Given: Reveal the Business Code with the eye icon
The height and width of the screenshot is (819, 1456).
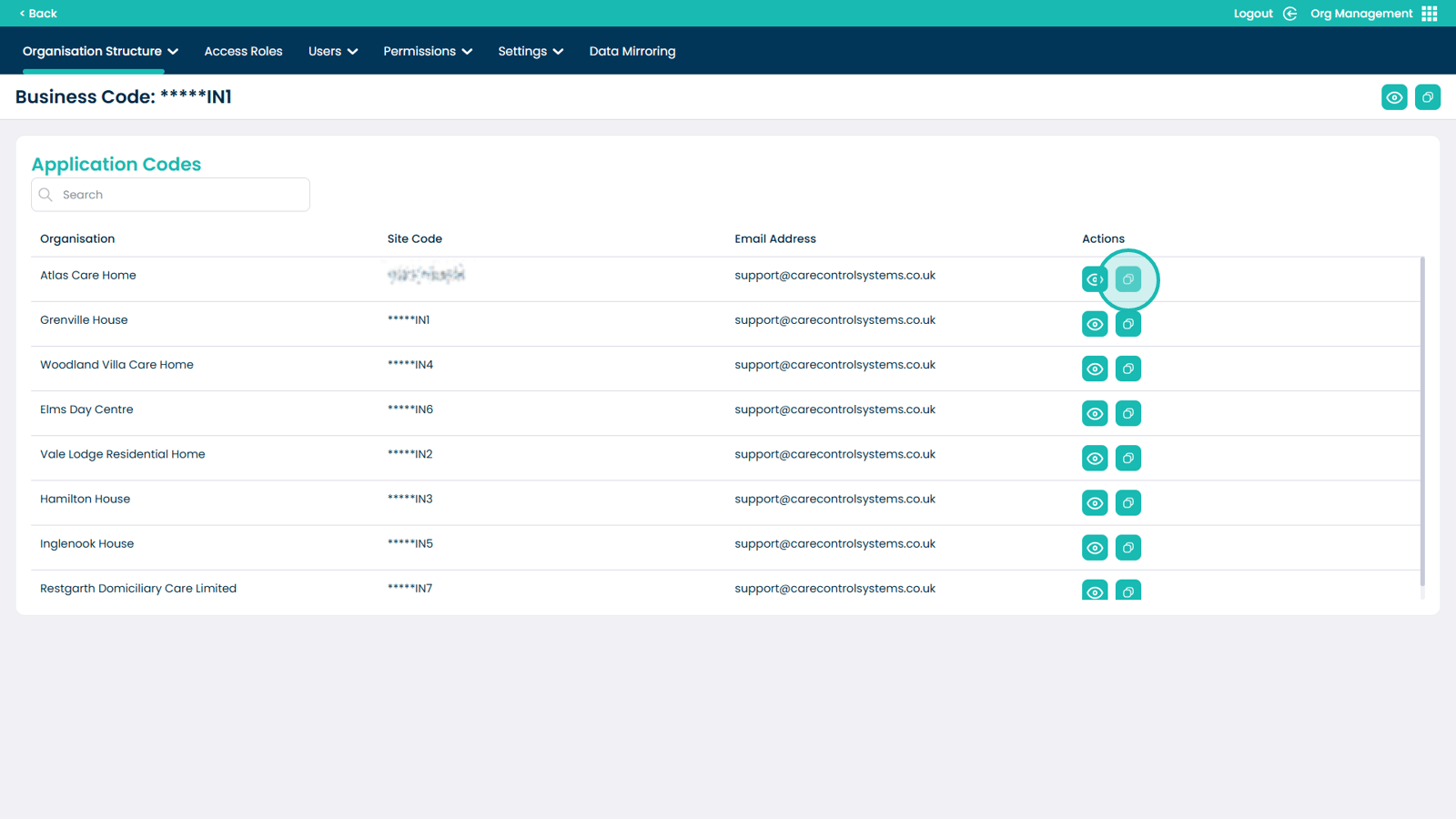Looking at the screenshot, I should coord(1393,97).
